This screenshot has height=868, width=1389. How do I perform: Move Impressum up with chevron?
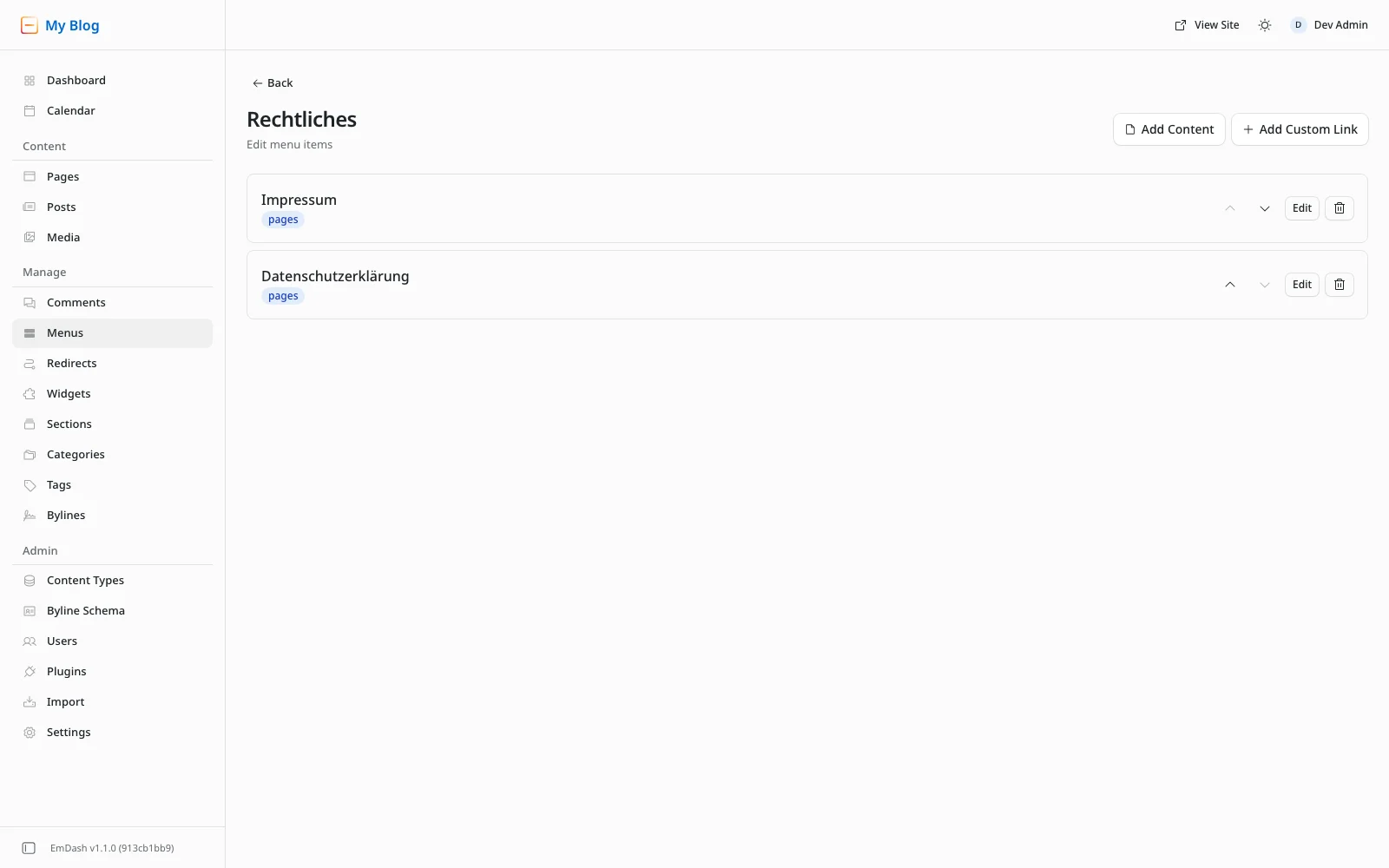(x=1230, y=208)
